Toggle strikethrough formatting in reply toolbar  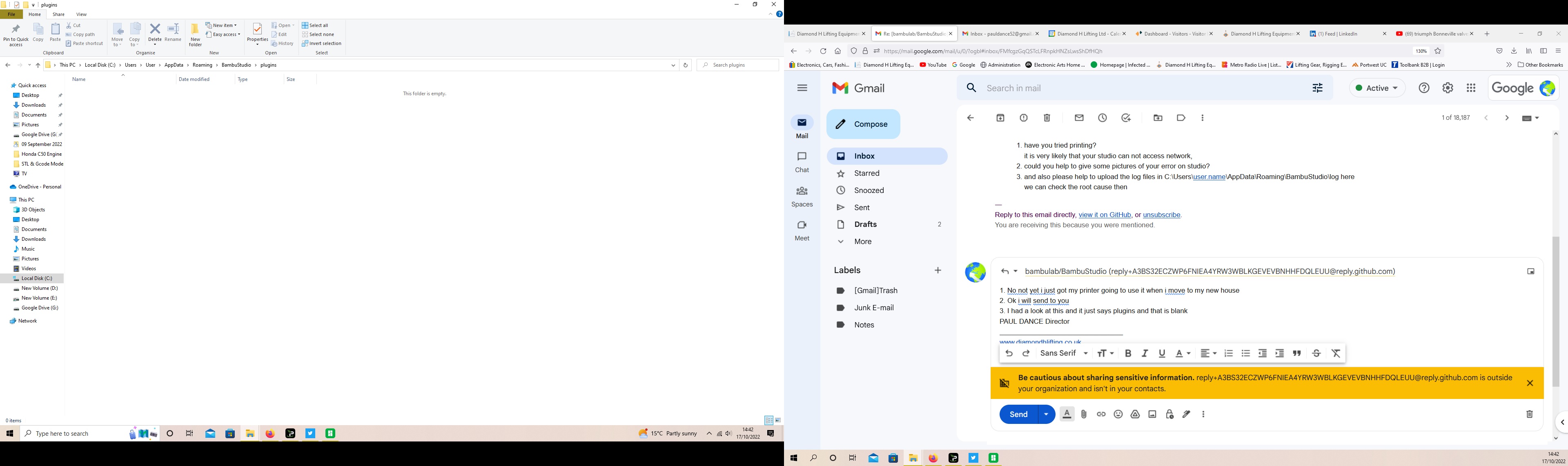click(x=1316, y=353)
